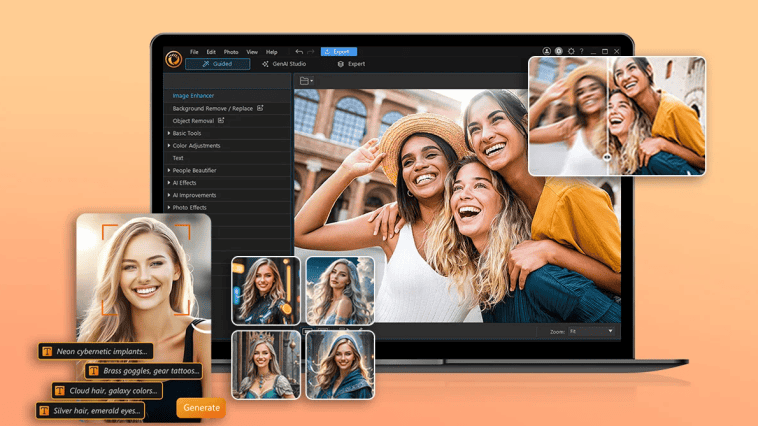Open the user account icon
The width and height of the screenshot is (758, 426).
pos(547,52)
